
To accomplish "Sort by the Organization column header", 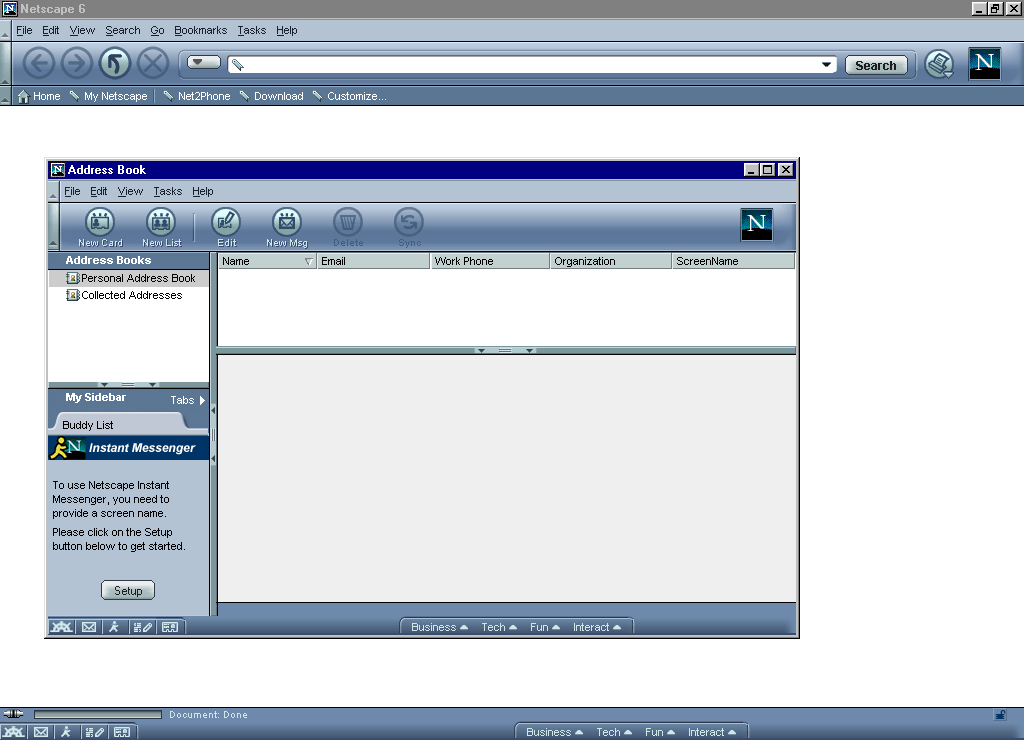I will coord(611,261).
